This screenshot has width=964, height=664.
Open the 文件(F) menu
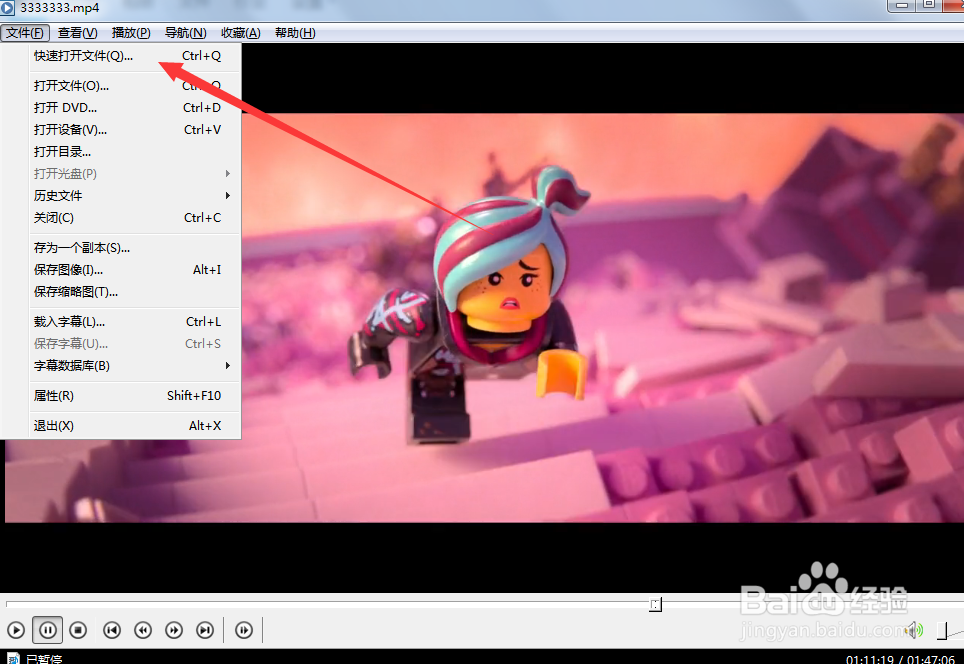25,33
